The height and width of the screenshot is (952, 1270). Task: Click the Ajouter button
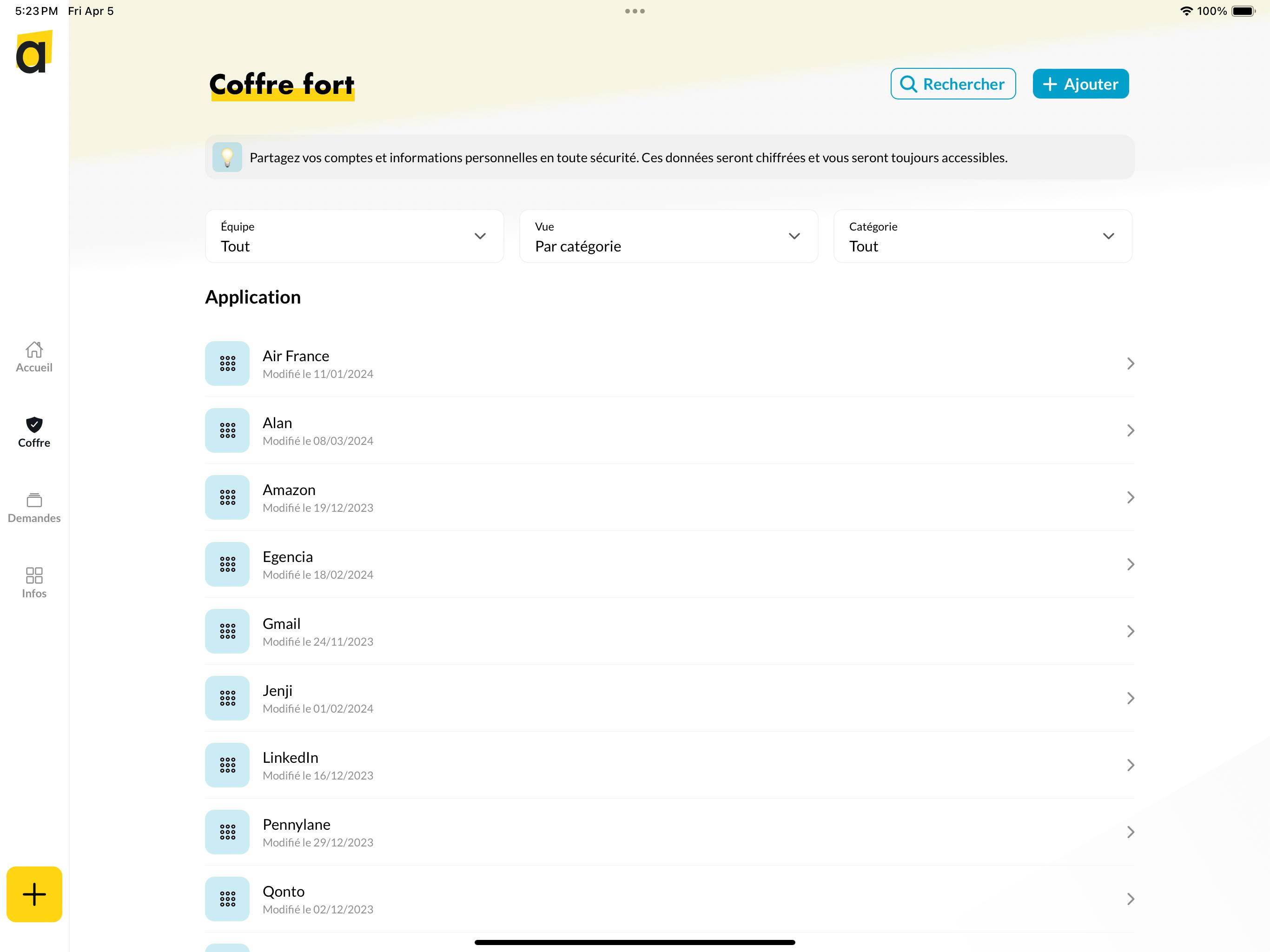1080,84
